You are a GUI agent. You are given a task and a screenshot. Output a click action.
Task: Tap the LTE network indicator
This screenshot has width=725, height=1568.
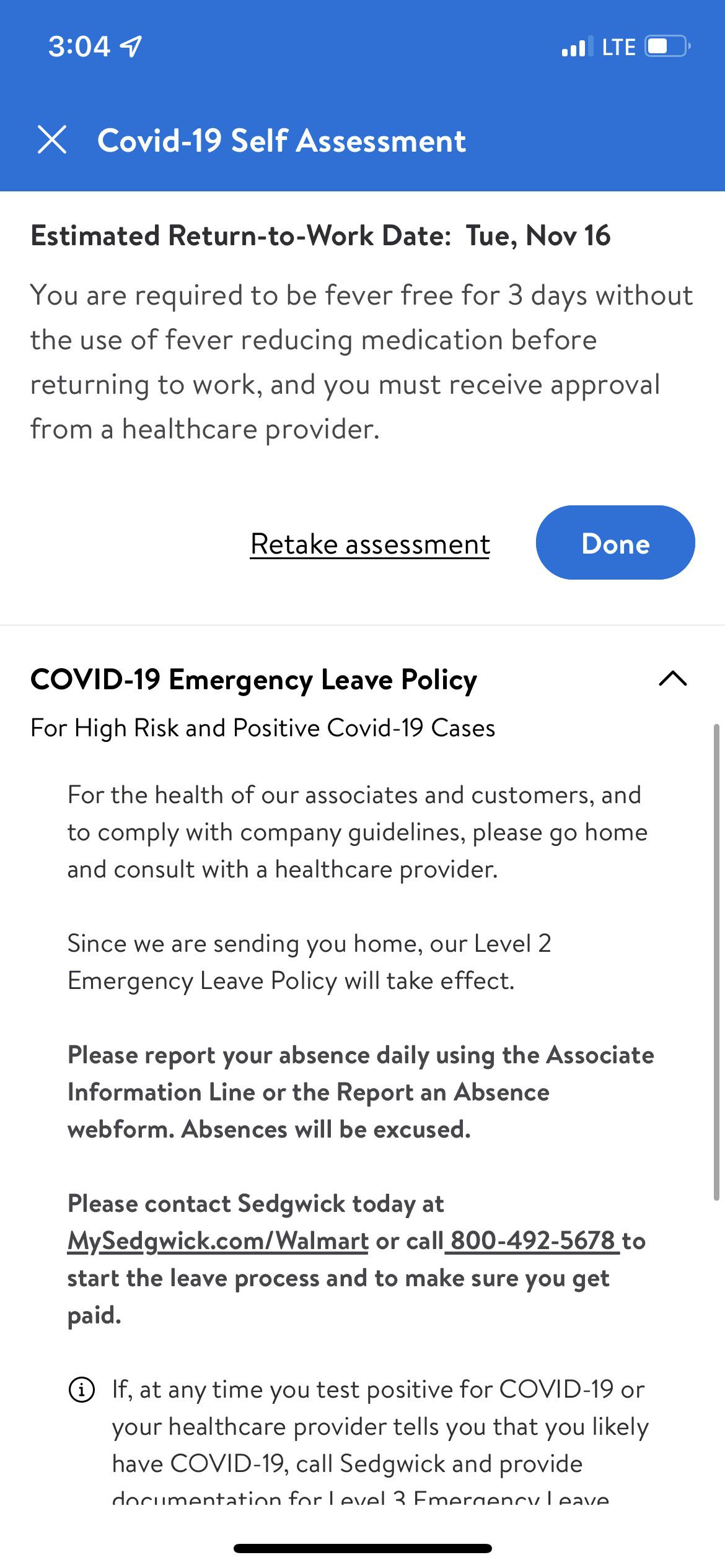click(618, 46)
